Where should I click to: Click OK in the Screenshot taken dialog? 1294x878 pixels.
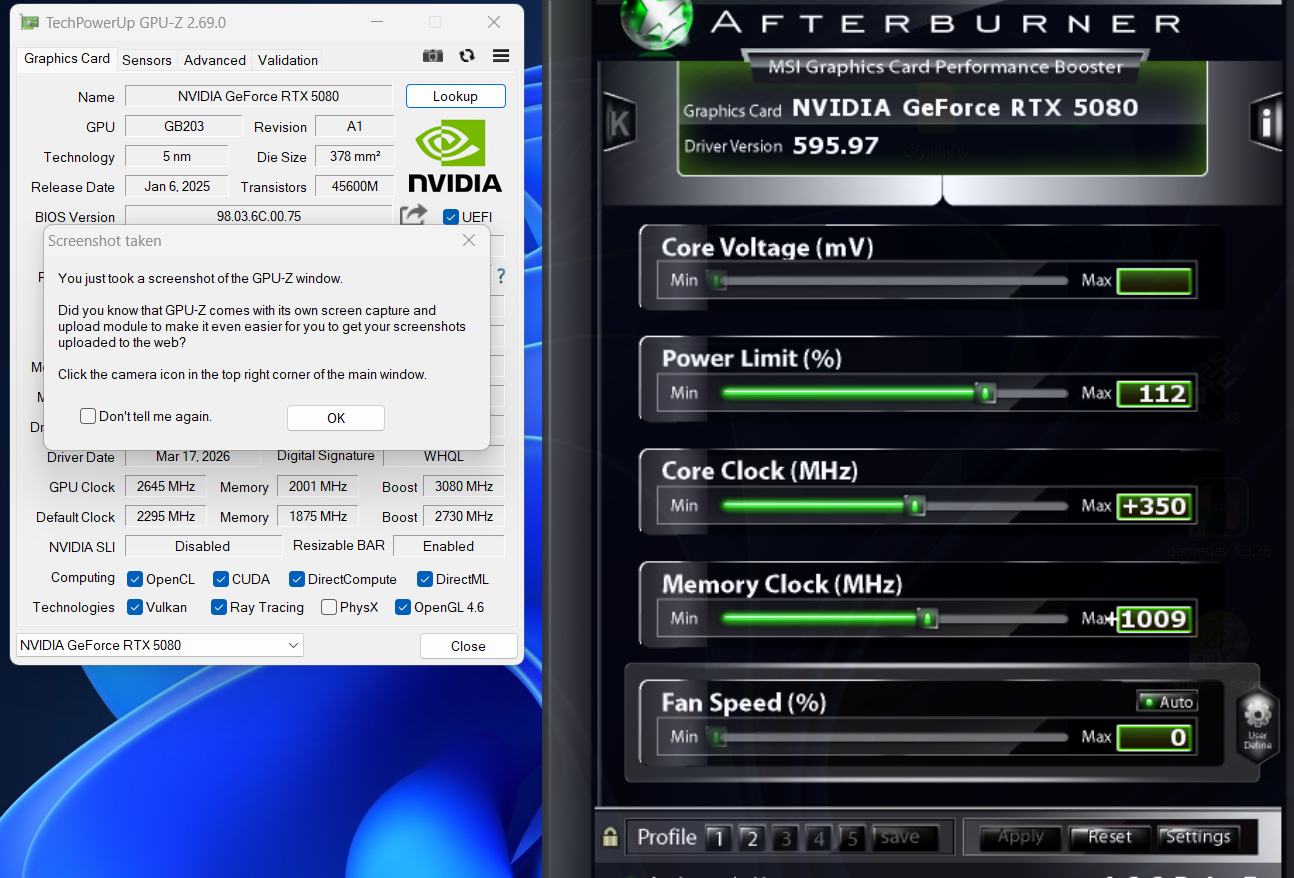[x=336, y=418]
